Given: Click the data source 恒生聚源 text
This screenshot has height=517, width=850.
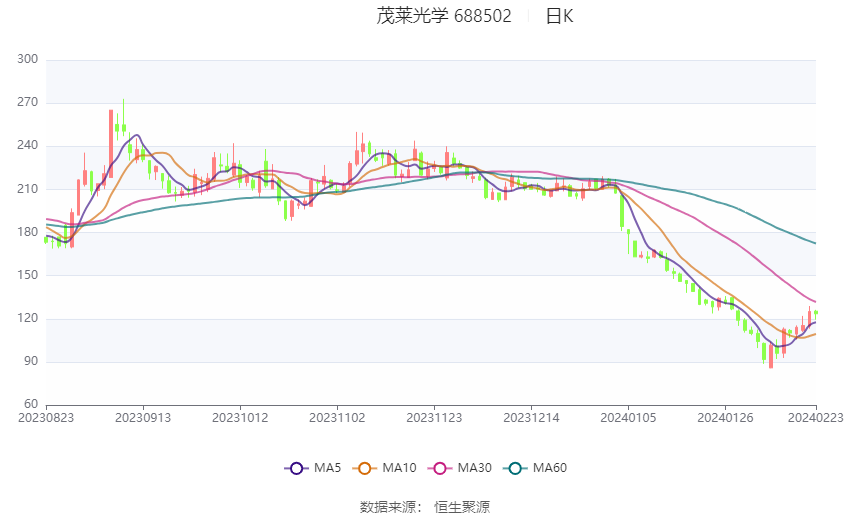Looking at the screenshot, I should coord(462,507).
